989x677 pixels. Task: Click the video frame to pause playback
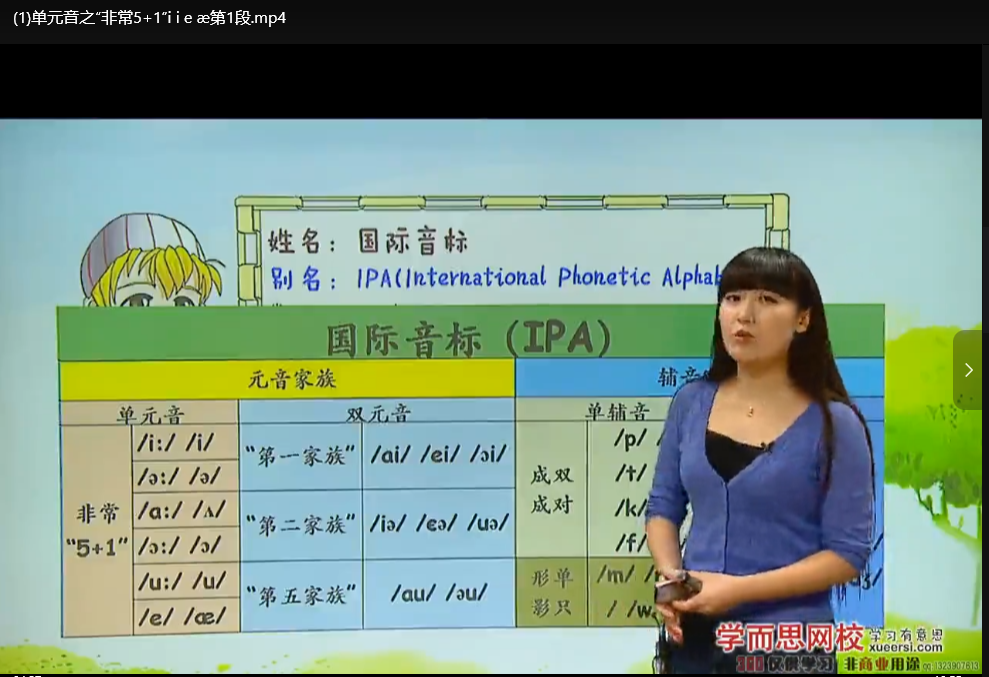pos(491,396)
